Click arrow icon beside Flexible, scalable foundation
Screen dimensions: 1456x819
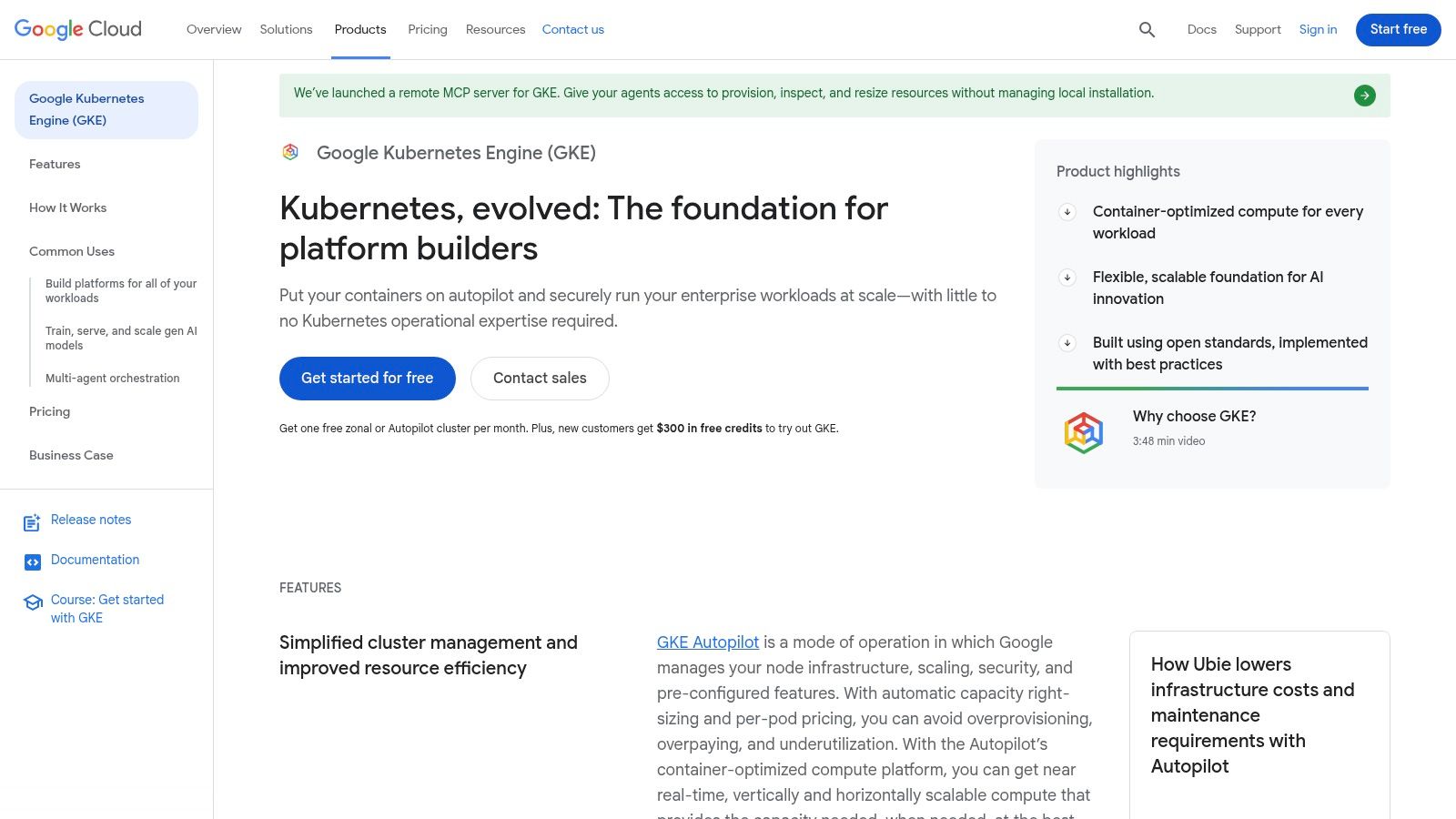[1067, 278]
